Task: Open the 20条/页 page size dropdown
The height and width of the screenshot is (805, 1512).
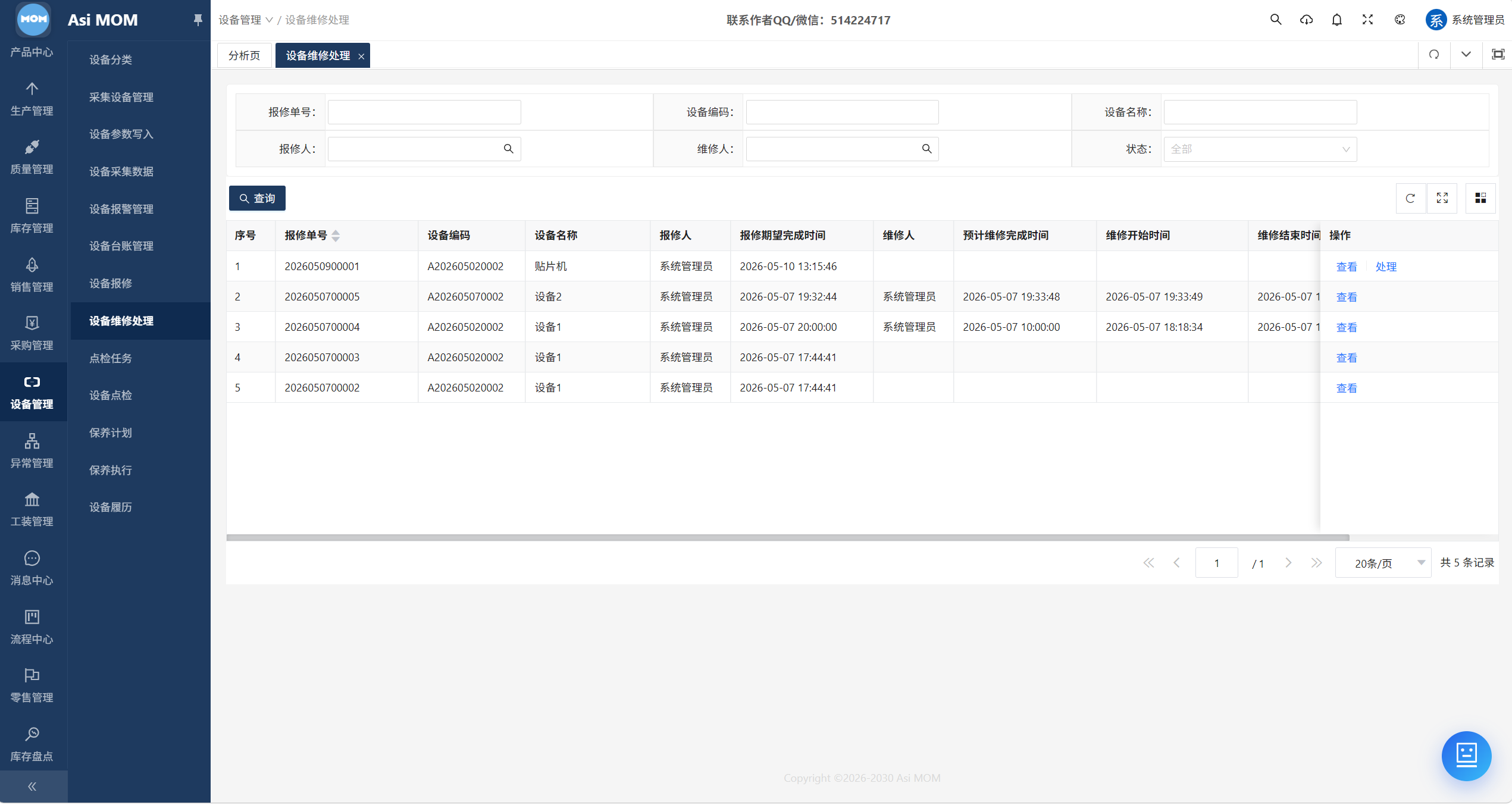Action: tap(1383, 563)
